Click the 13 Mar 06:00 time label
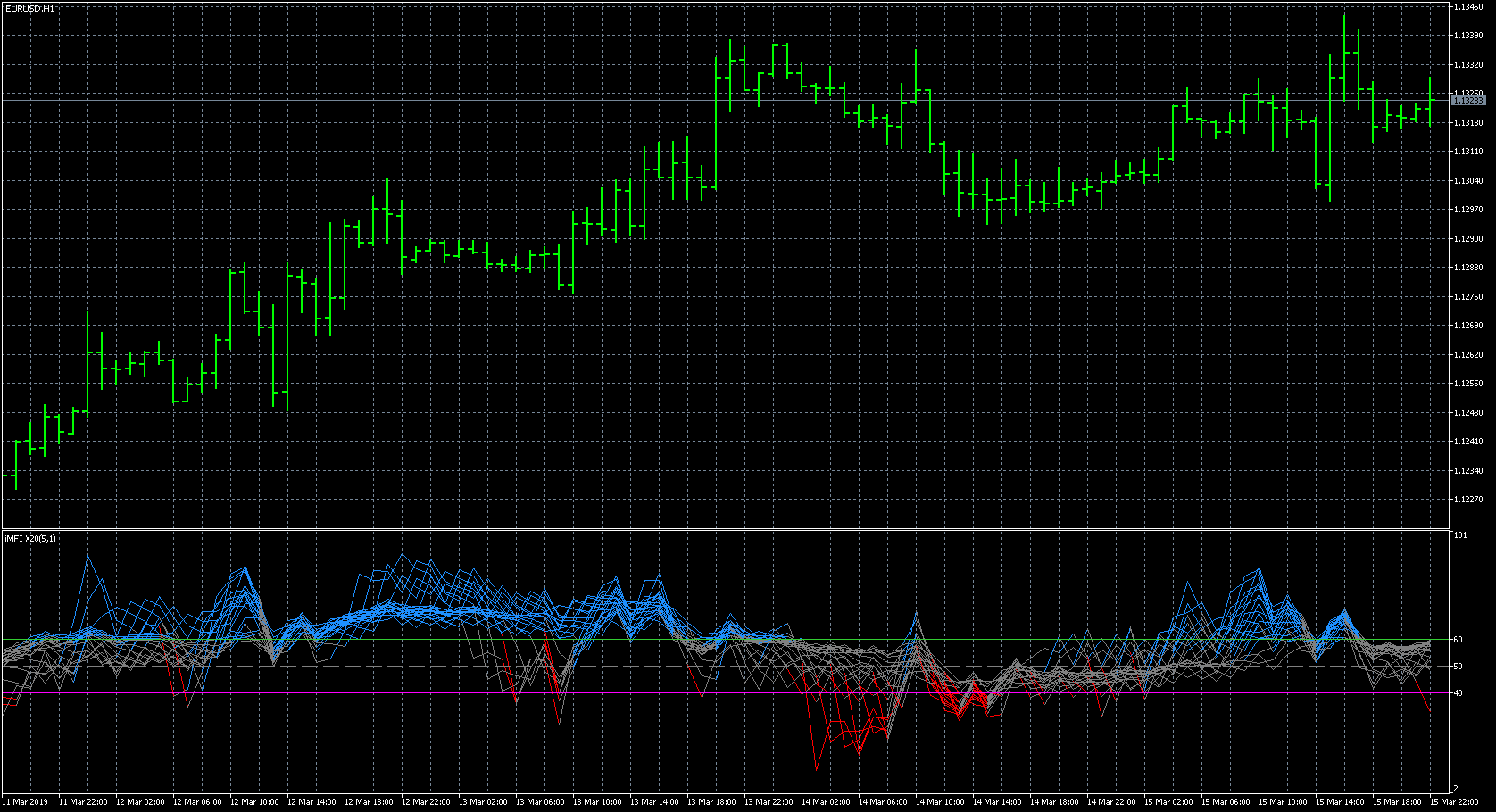1496x812 pixels. point(540,802)
